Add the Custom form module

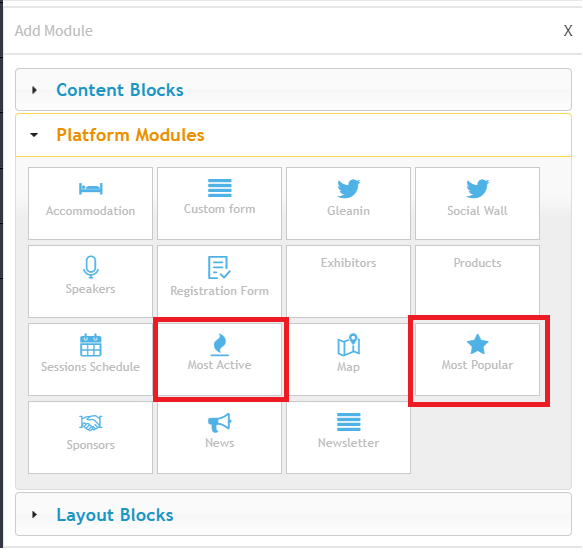[219, 203]
